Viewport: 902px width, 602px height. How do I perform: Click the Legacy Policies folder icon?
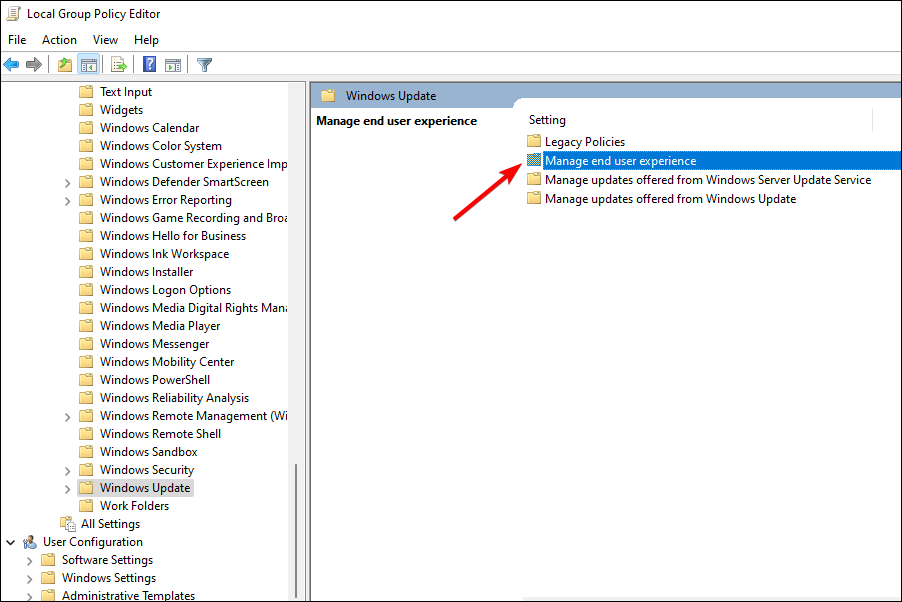534,141
